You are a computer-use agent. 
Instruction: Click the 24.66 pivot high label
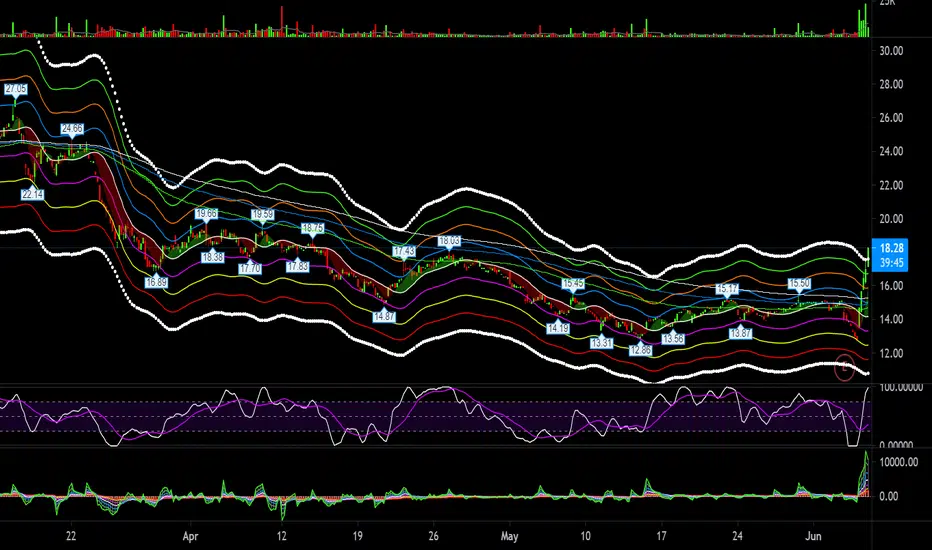pyautogui.click(x=73, y=128)
